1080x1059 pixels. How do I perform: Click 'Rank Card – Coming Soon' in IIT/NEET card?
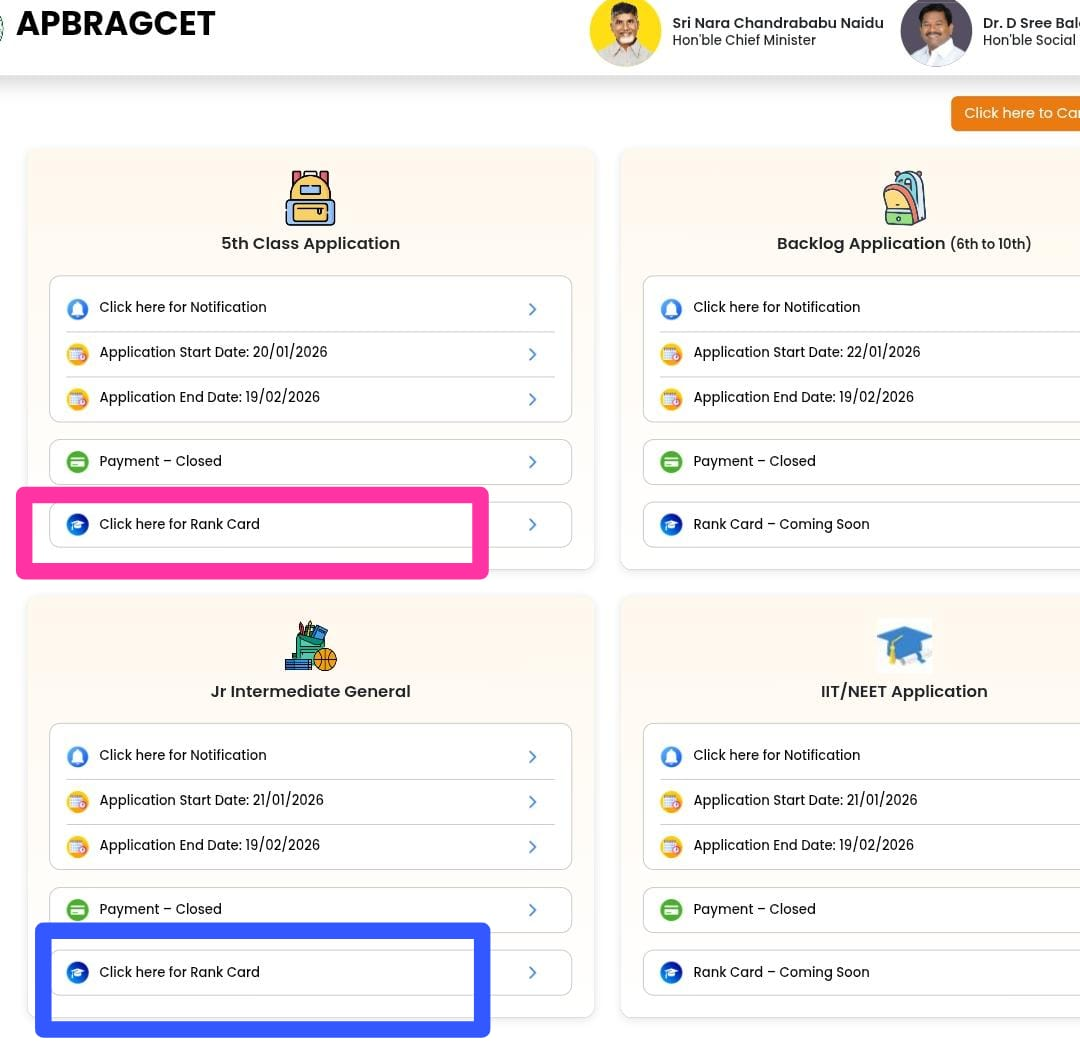(x=781, y=972)
